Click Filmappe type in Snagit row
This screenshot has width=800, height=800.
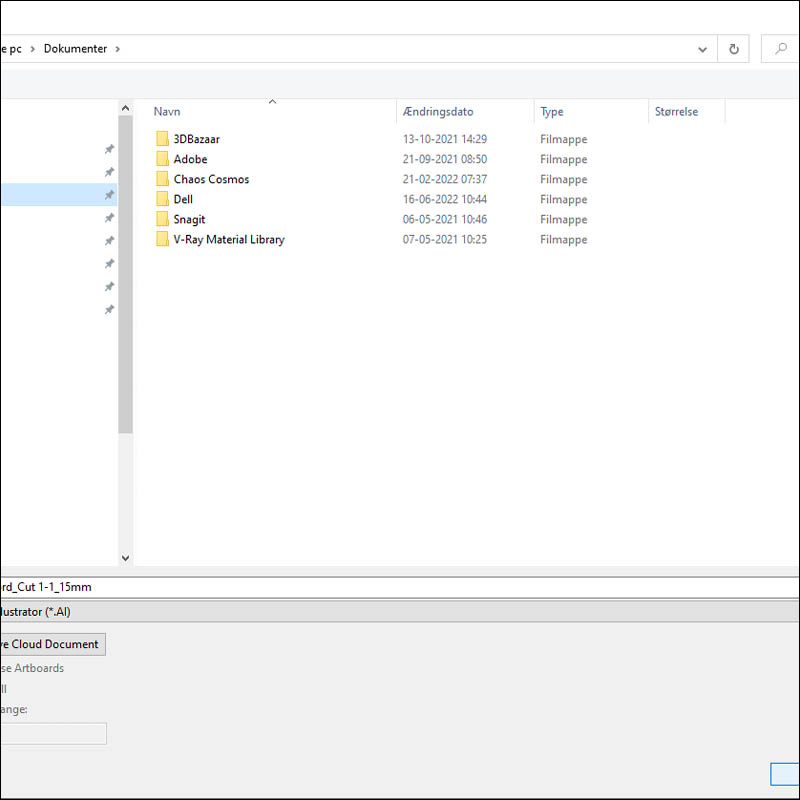click(x=564, y=220)
